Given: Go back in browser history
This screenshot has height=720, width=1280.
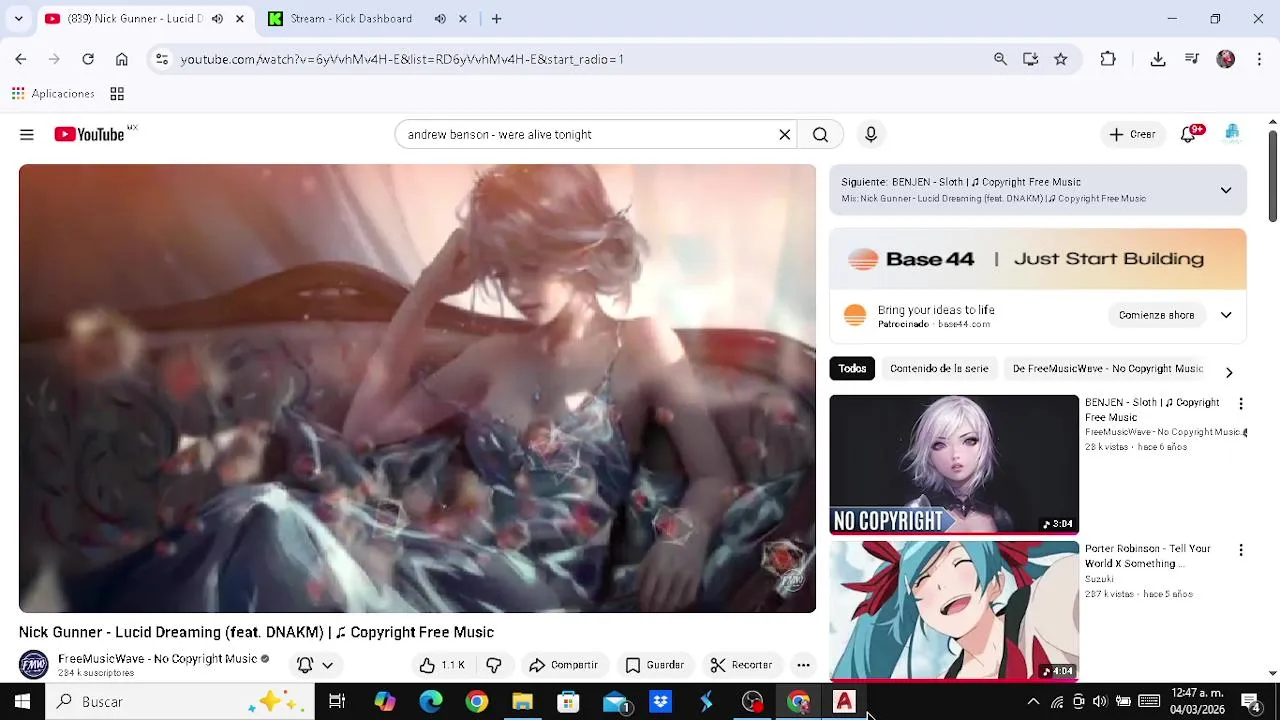Looking at the screenshot, I should 21,59.
